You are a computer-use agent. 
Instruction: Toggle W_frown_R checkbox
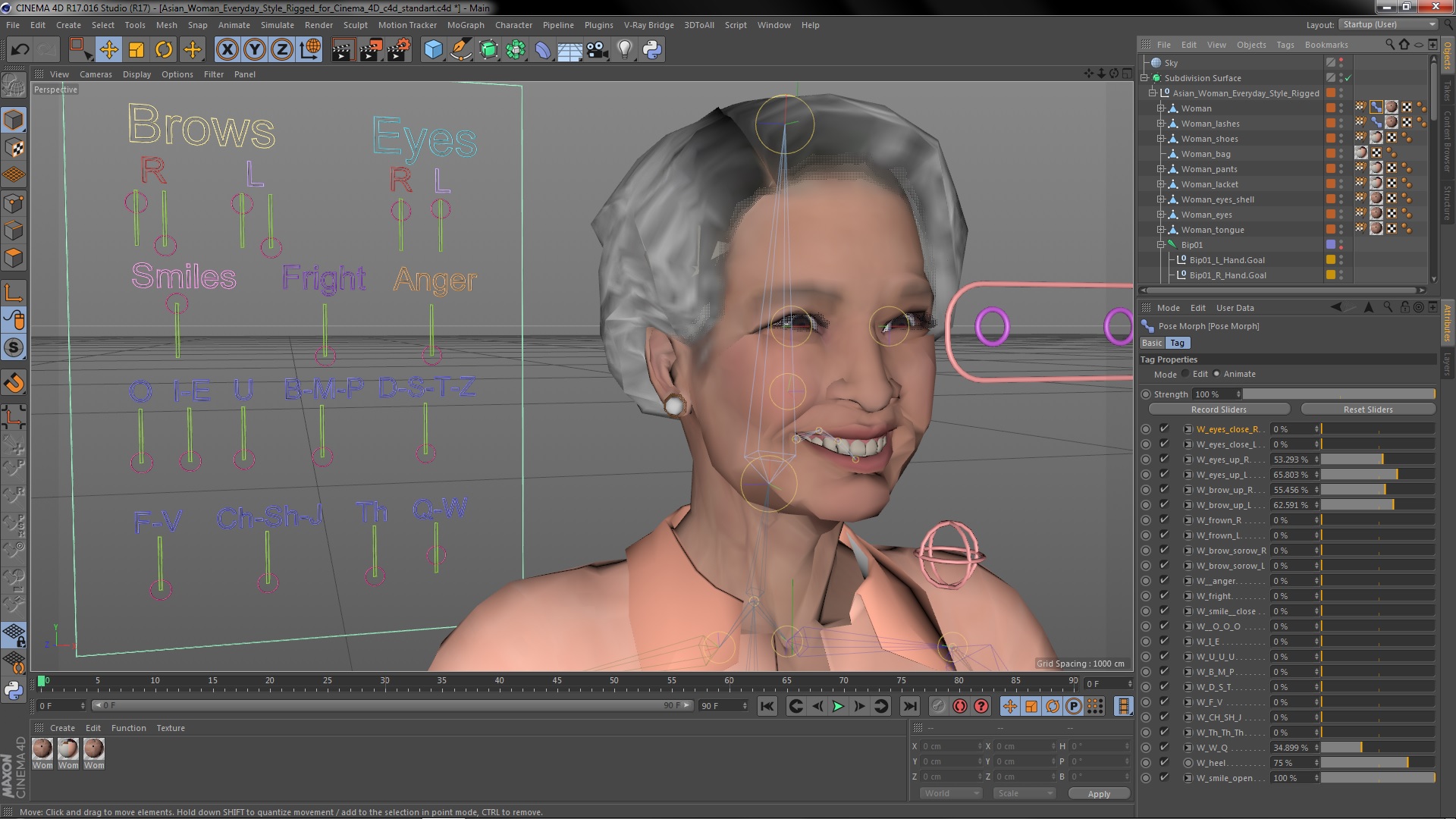1164,520
